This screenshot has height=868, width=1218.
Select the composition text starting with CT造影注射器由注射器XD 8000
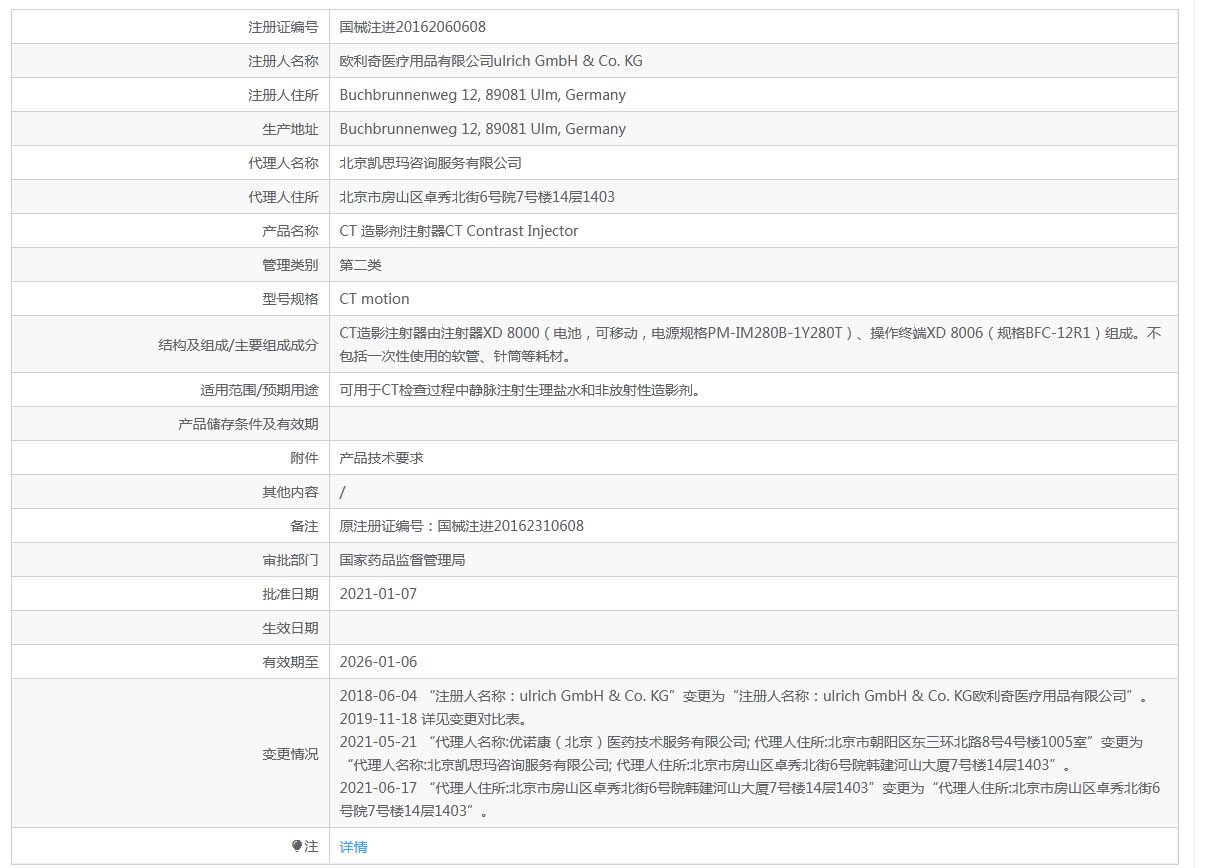pos(751,344)
